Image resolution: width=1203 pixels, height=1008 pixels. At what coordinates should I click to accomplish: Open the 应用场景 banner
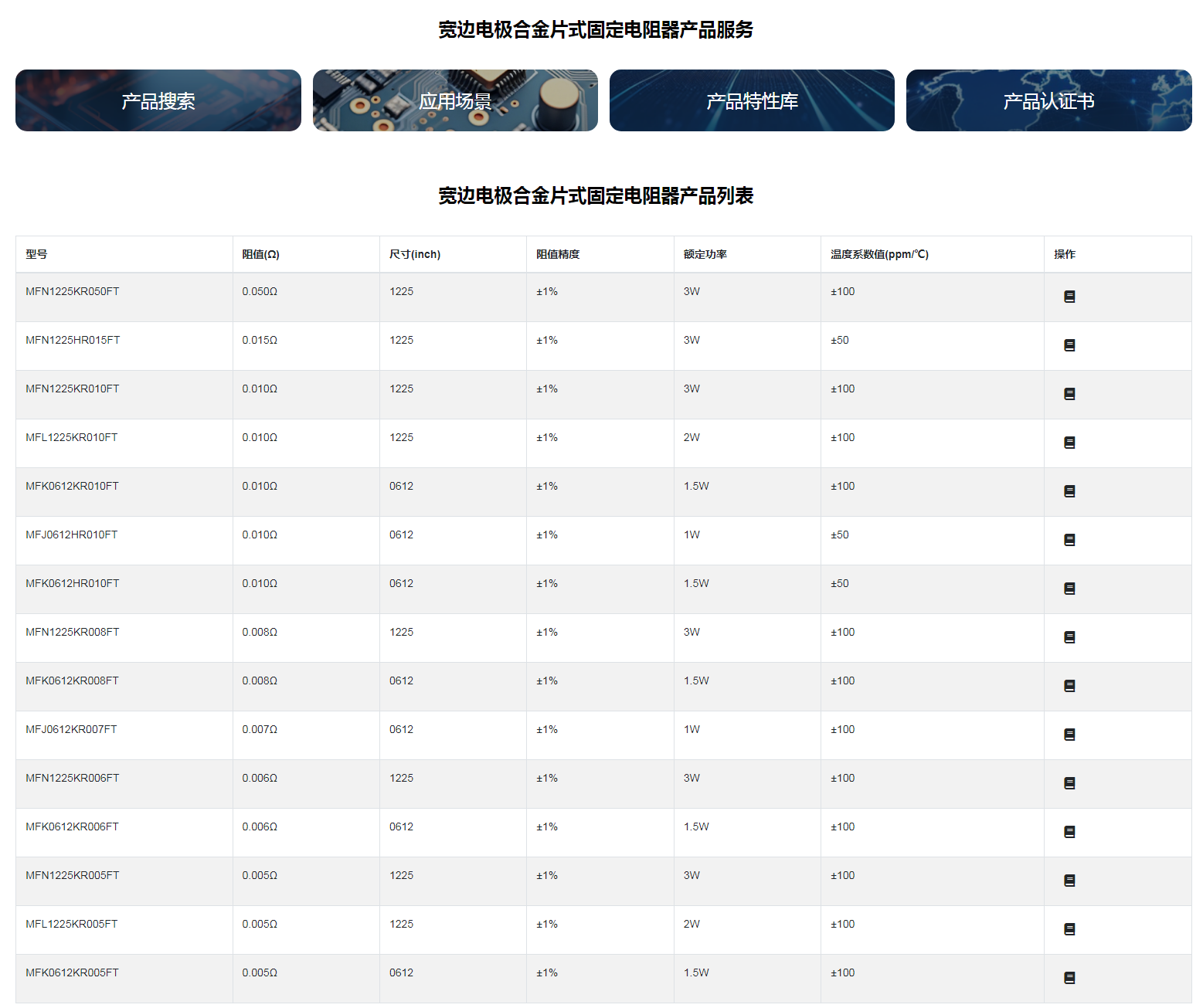tap(455, 100)
